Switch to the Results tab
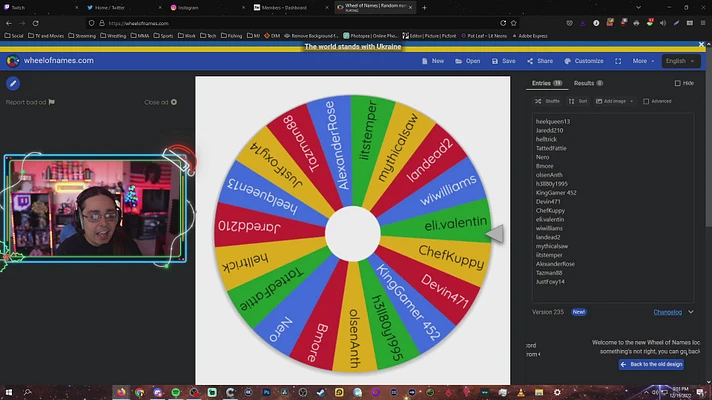The height and width of the screenshot is (400, 712). [x=588, y=83]
